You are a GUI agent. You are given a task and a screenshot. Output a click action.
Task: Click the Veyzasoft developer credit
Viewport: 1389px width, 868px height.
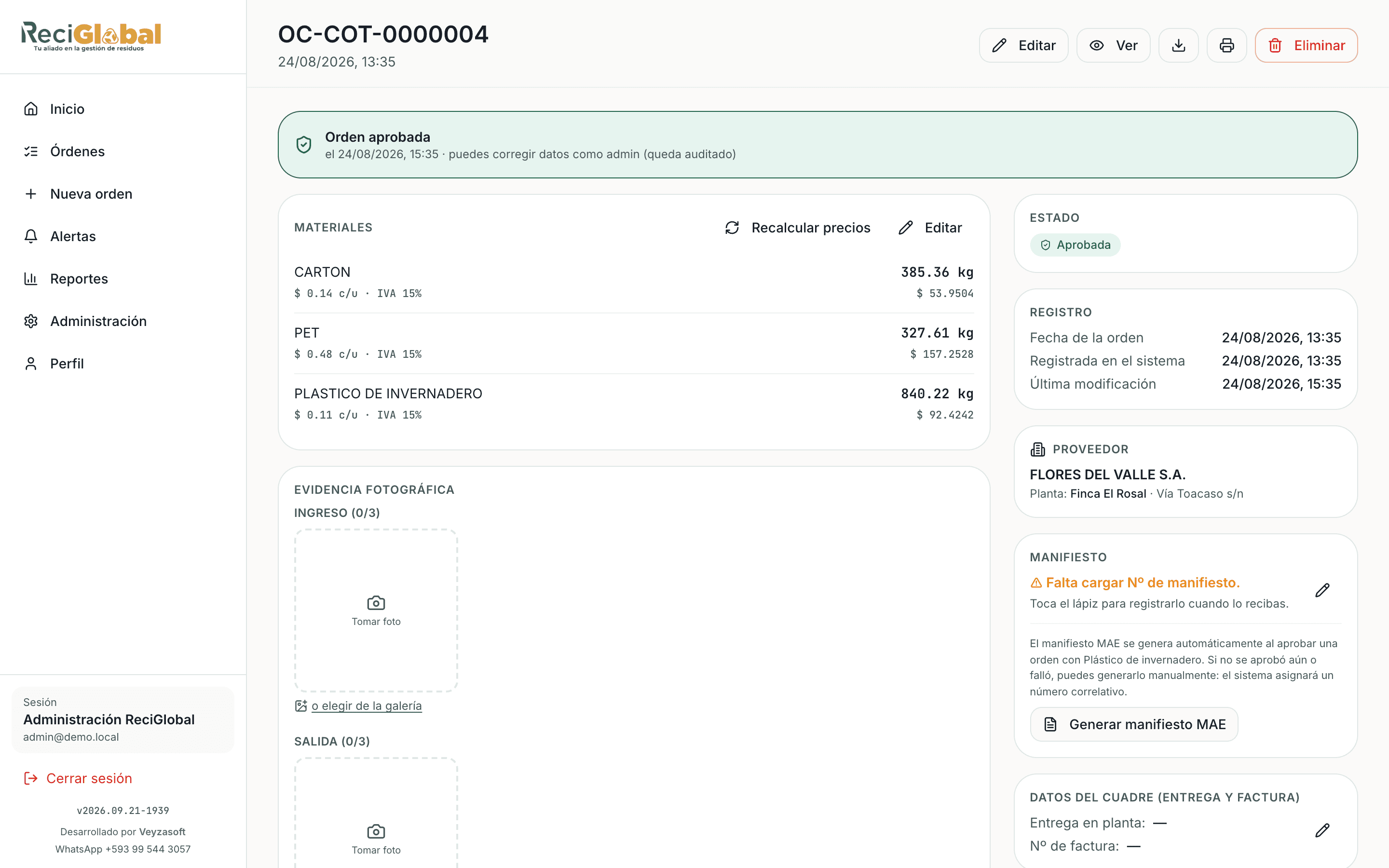click(163, 832)
